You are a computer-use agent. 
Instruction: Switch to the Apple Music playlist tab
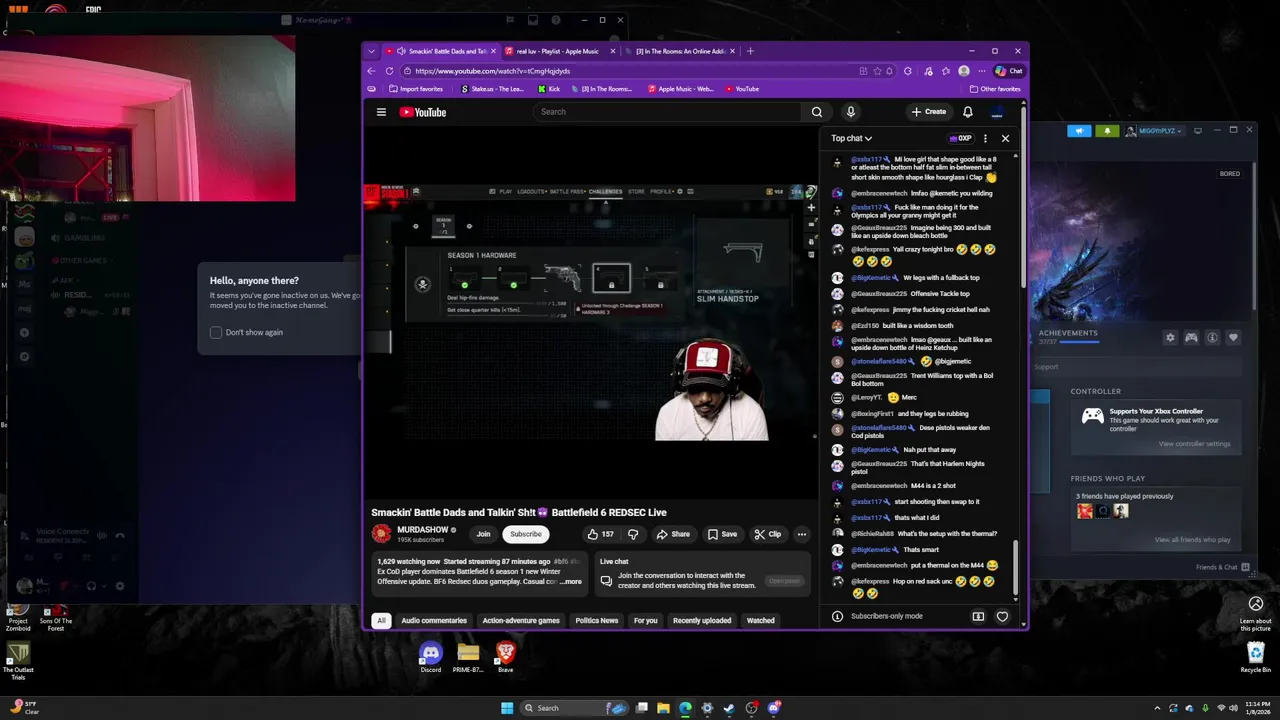click(559, 51)
